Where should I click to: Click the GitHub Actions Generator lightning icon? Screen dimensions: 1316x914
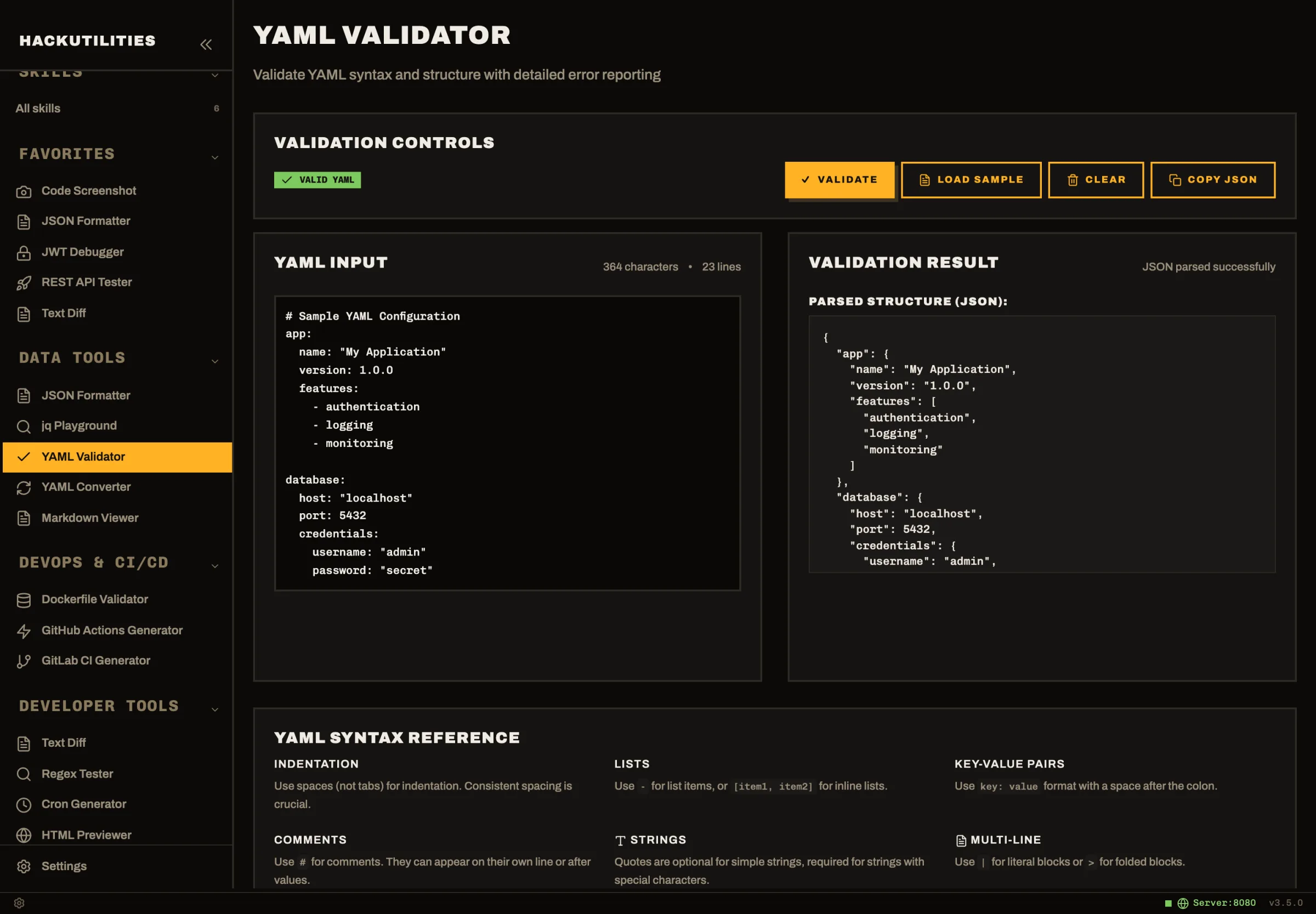pyautogui.click(x=24, y=631)
